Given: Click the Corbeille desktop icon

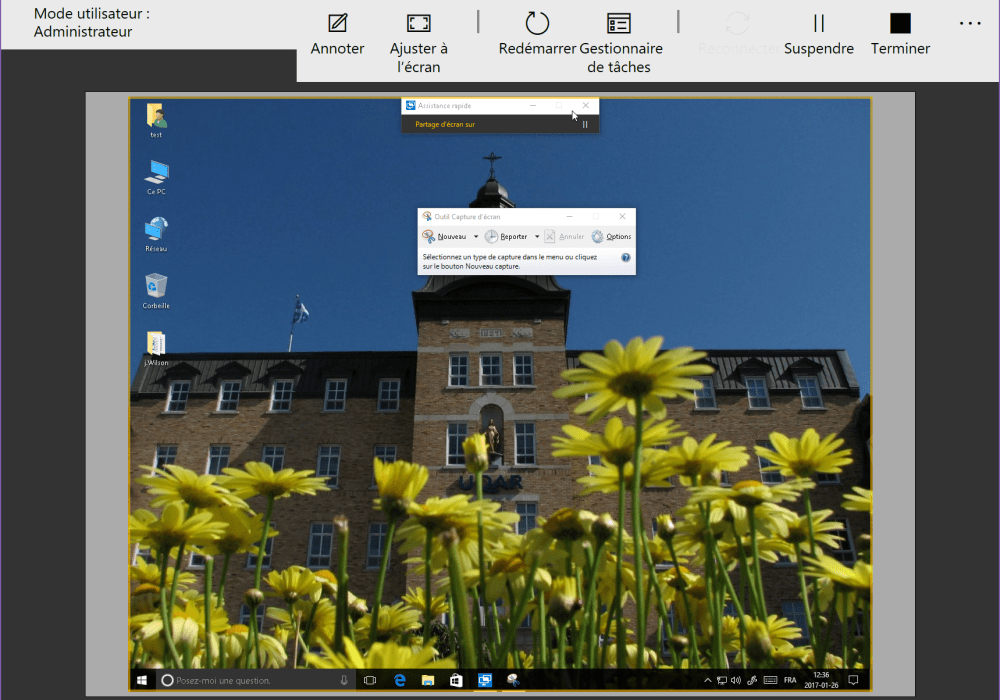Looking at the screenshot, I should tap(156, 288).
